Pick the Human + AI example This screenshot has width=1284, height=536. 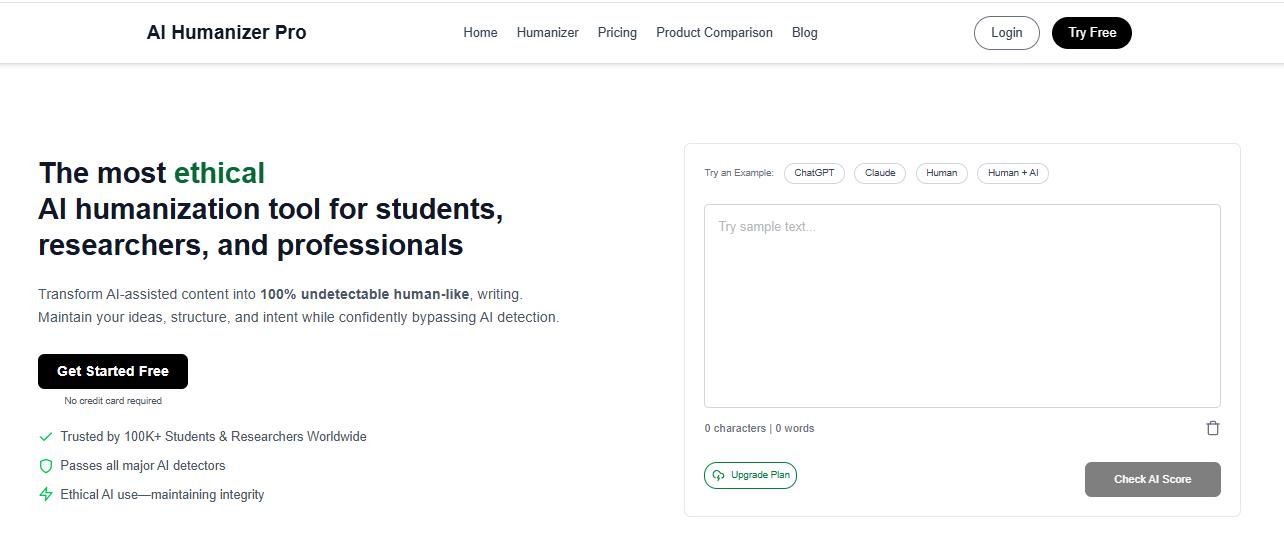pyautogui.click(x=1012, y=173)
